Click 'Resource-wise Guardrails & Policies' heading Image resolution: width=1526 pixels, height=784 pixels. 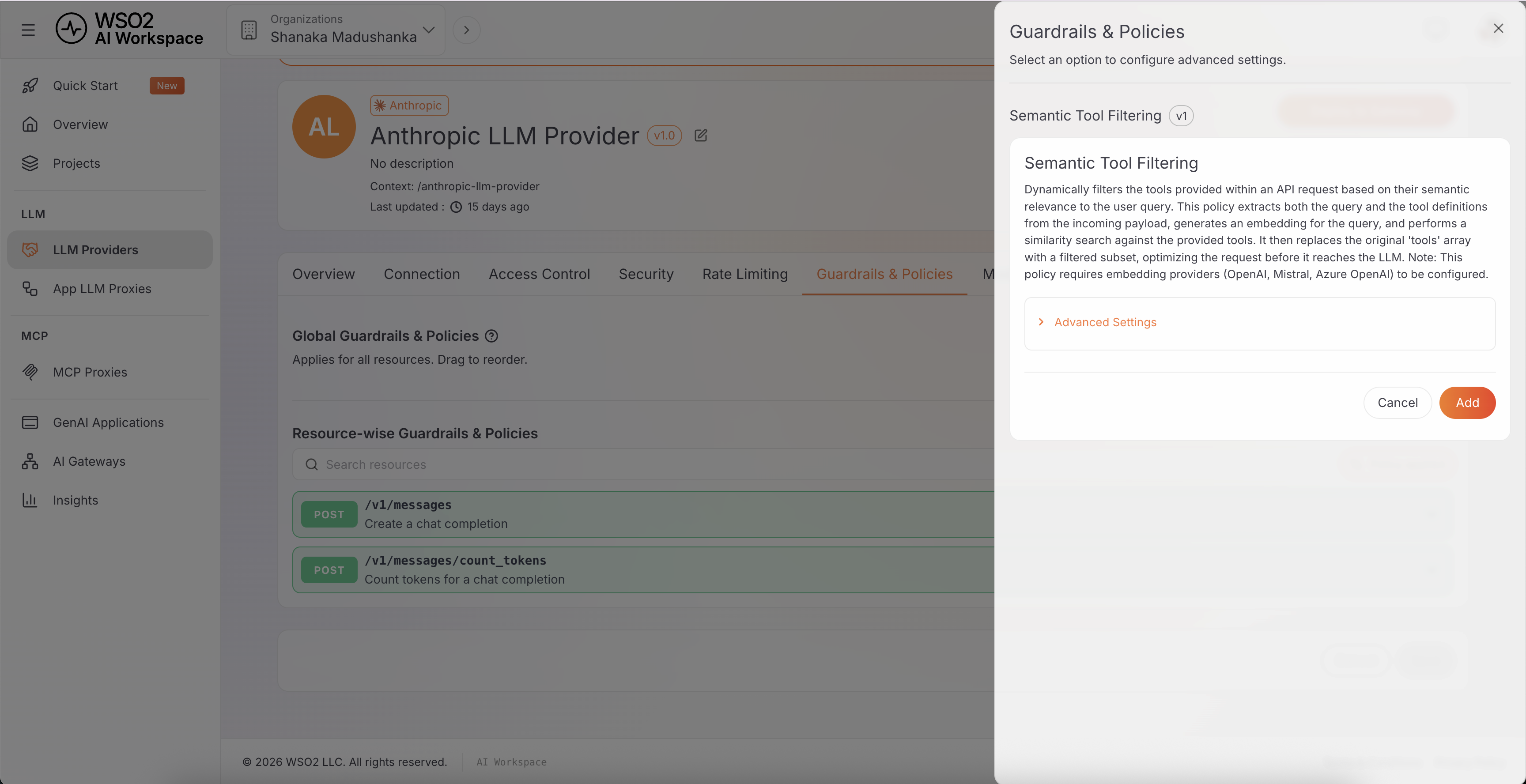pos(415,433)
